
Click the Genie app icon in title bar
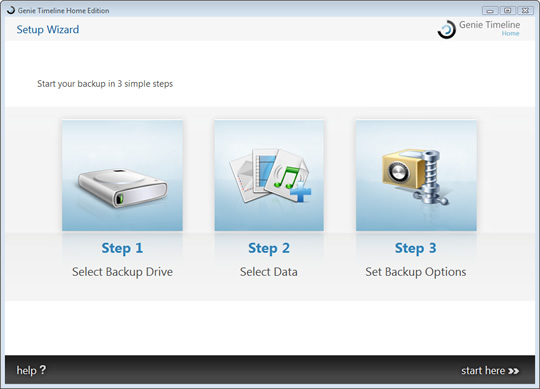[x=11, y=10]
